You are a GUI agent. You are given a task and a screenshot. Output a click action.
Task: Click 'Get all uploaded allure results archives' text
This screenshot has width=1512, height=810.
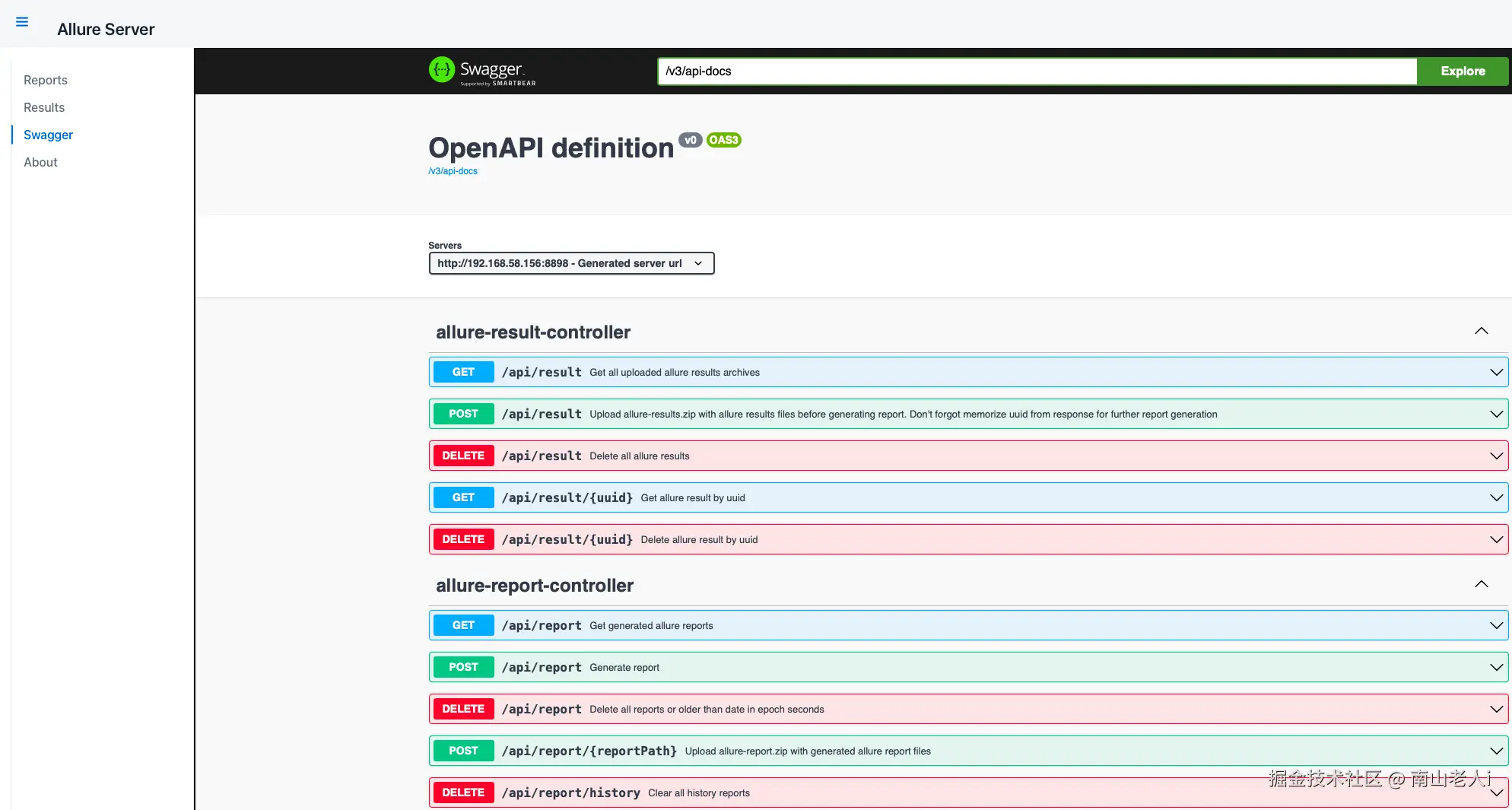pyautogui.click(x=675, y=373)
